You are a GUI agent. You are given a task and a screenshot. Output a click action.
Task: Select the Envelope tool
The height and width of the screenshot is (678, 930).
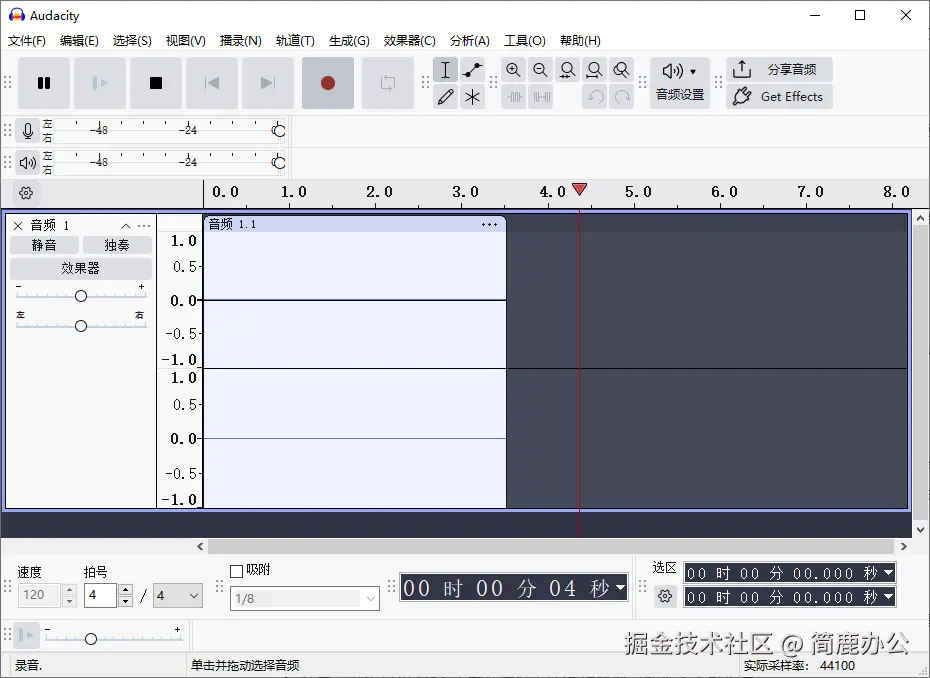click(472, 70)
